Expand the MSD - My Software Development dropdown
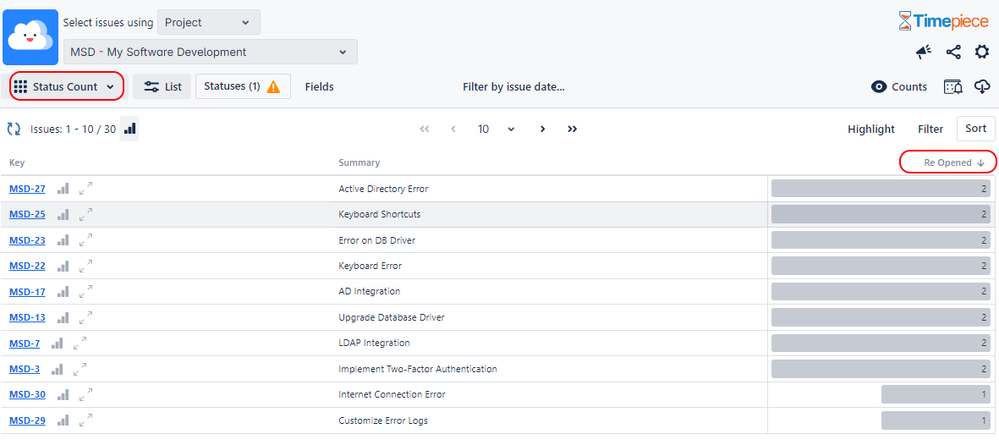 click(210, 52)
